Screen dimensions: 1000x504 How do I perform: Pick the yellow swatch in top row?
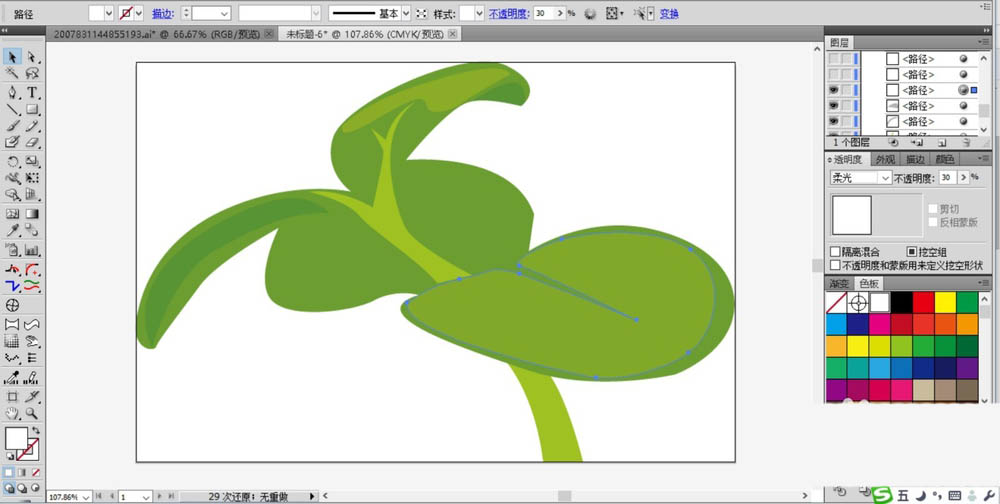(x=945, y=302)
